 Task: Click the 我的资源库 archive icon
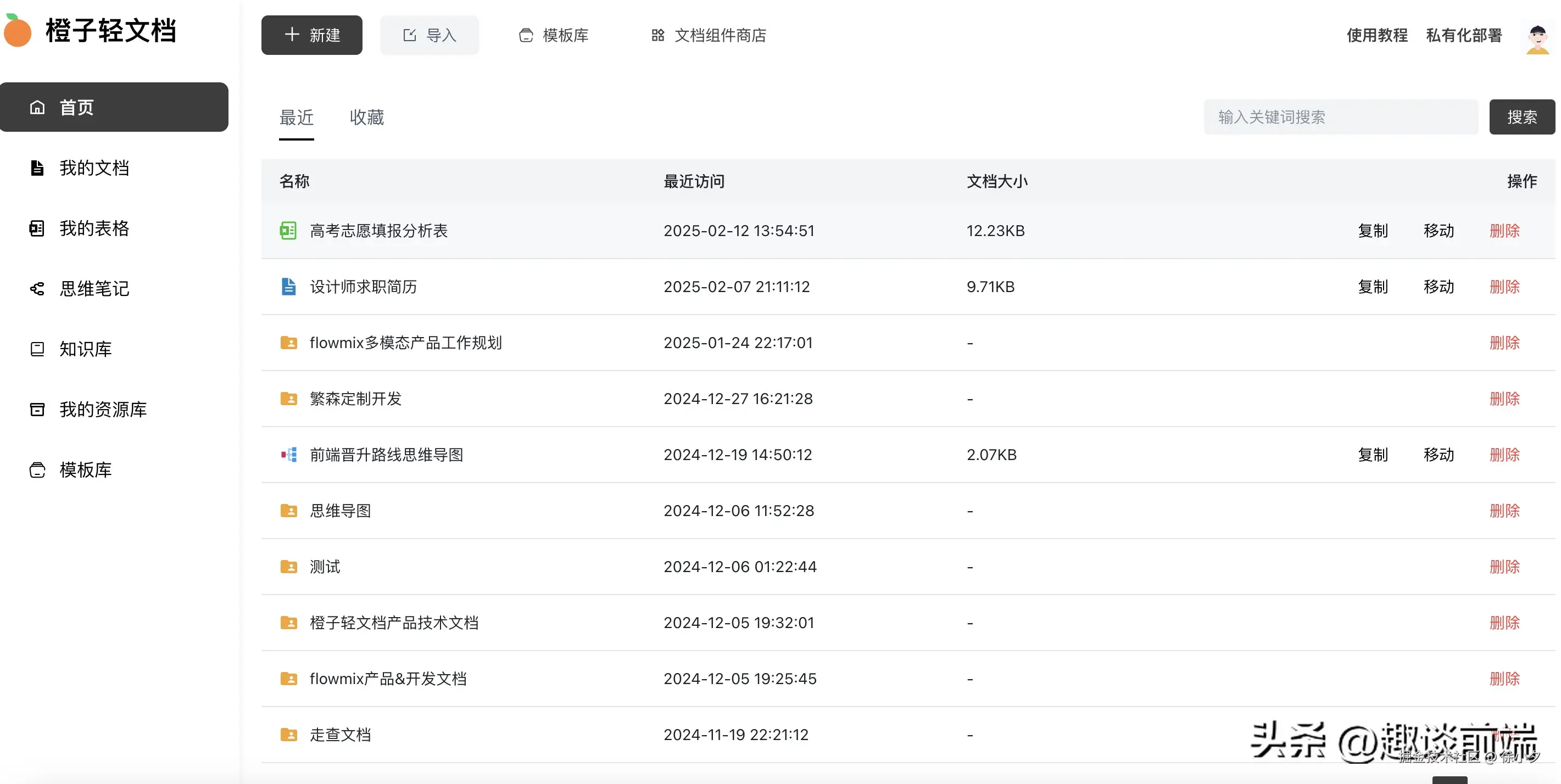pyautogui.click(x=37, y=410)
